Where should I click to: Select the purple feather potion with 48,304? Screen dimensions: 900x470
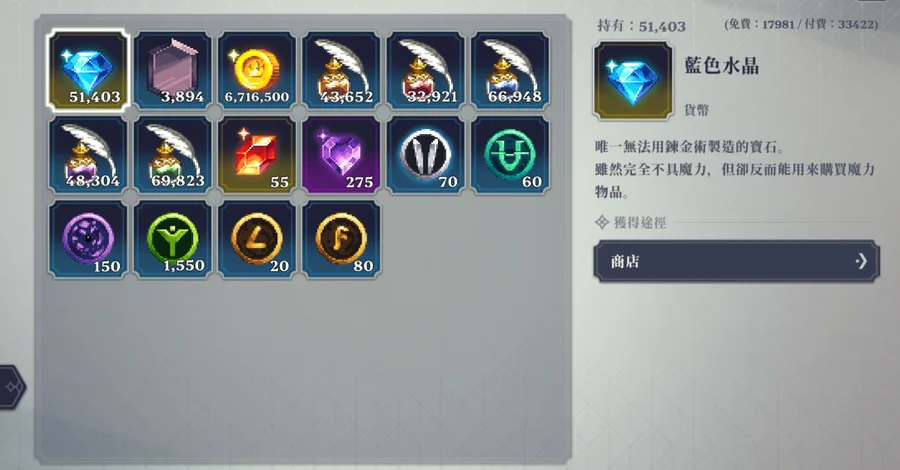coord(88,155)
